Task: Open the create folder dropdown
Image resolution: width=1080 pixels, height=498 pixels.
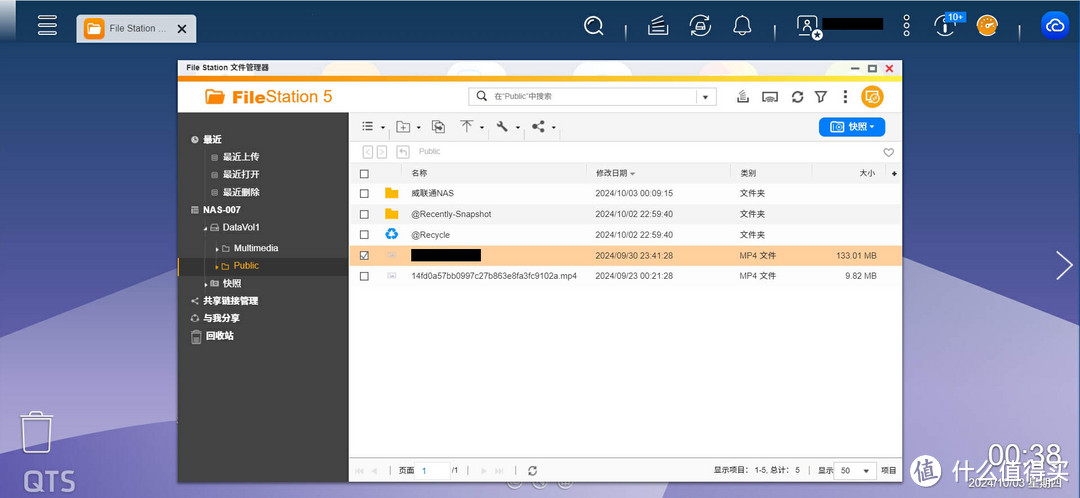Action: 408,127
